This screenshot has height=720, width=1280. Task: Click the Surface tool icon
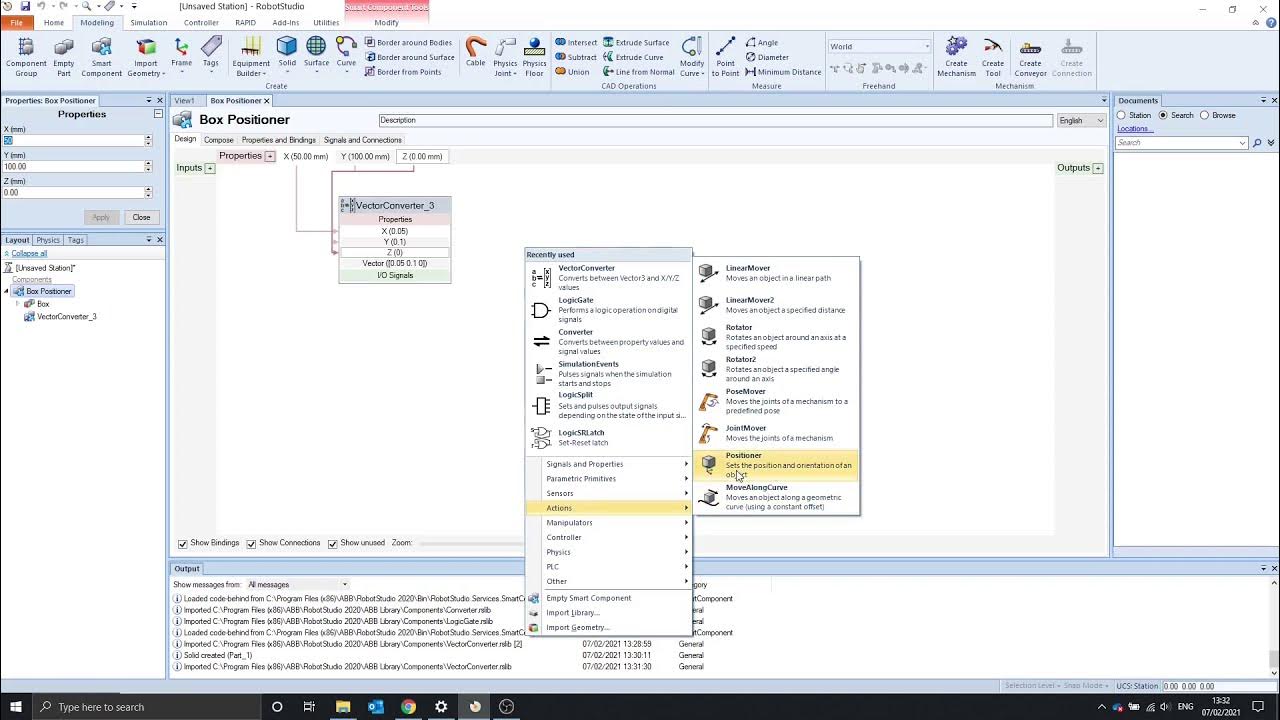(x=316, y=47)
